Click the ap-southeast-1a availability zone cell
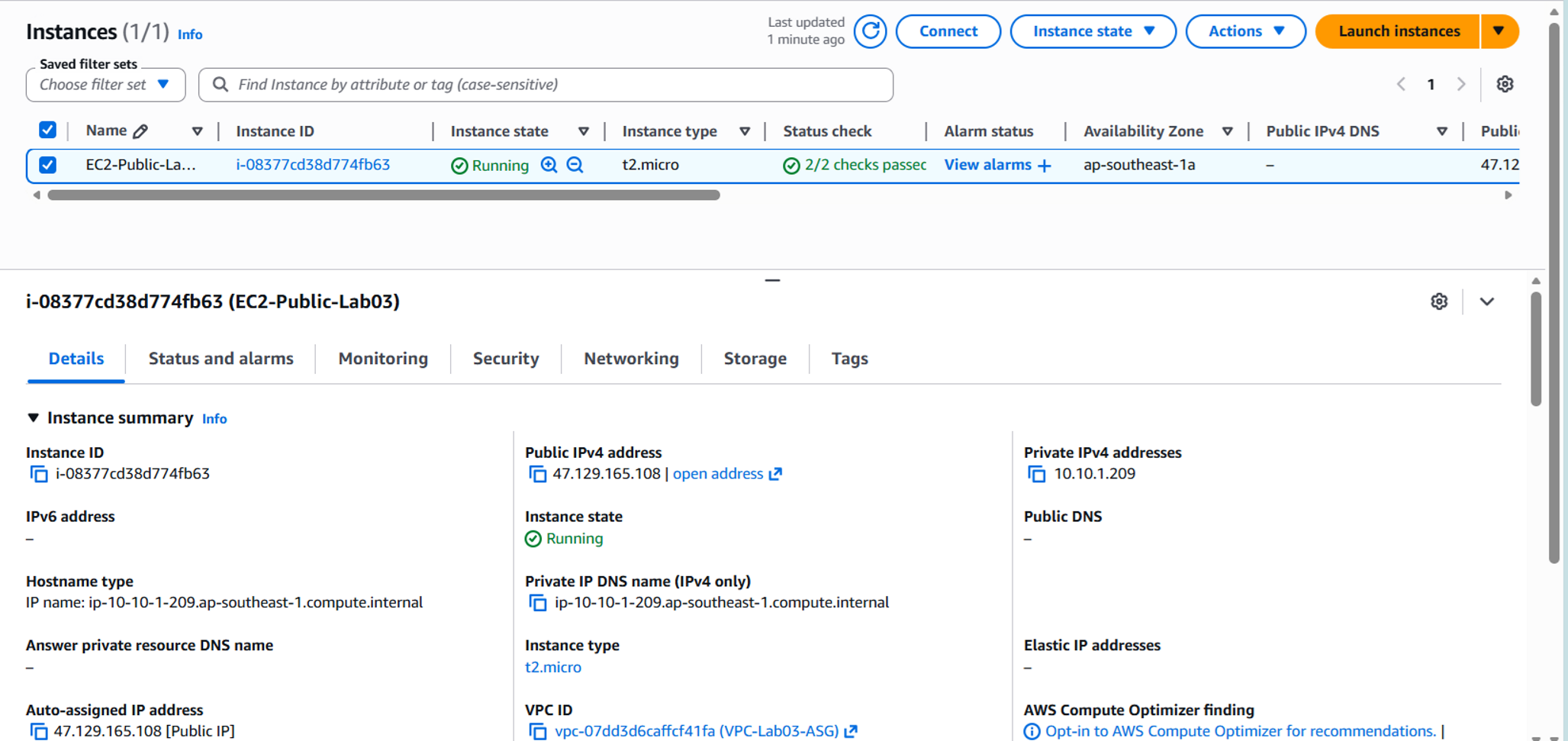The width and height of the screenshot is (1568, 741). [1139, 165]
